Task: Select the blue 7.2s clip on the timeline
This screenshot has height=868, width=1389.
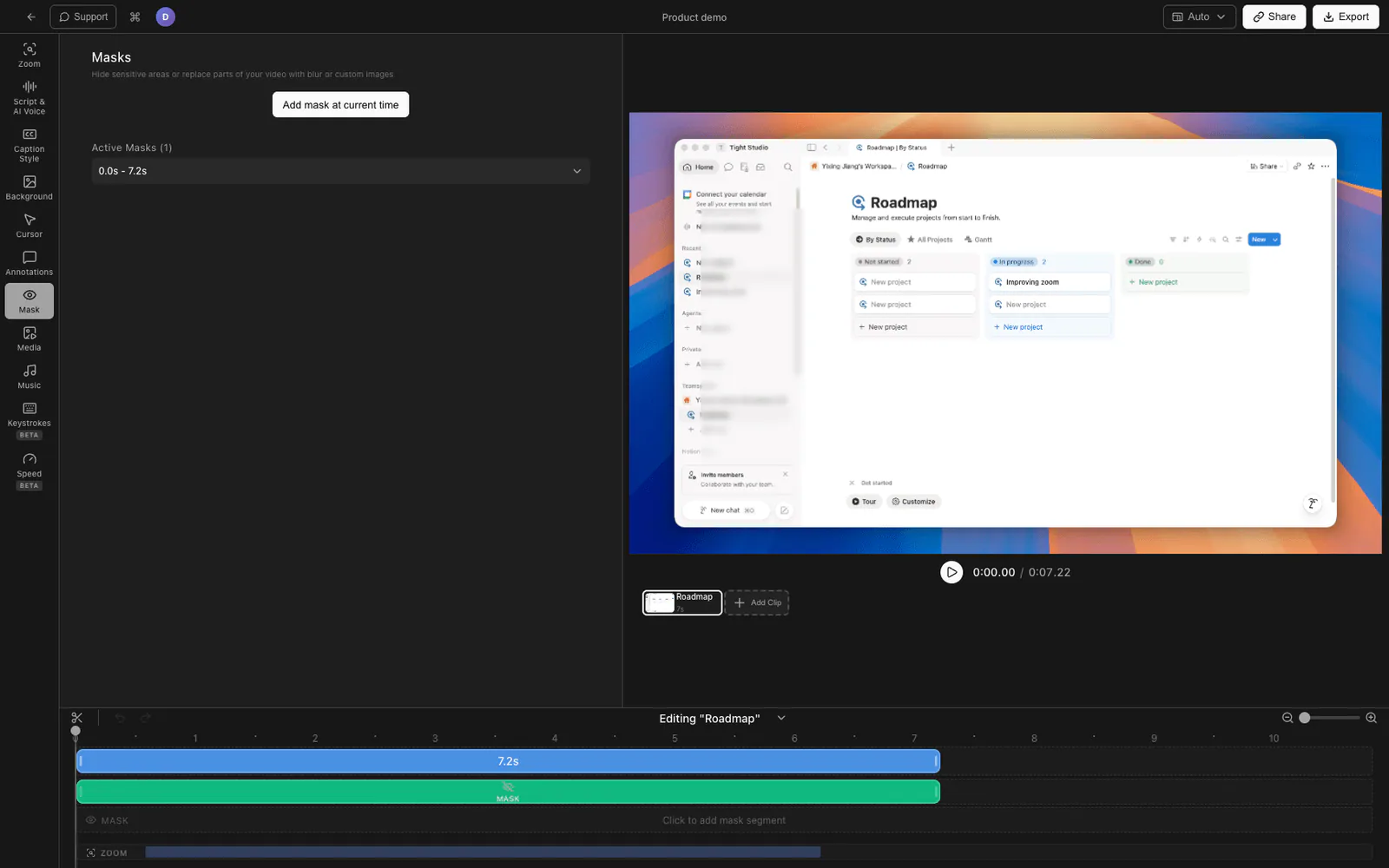Action: [508, 761]
